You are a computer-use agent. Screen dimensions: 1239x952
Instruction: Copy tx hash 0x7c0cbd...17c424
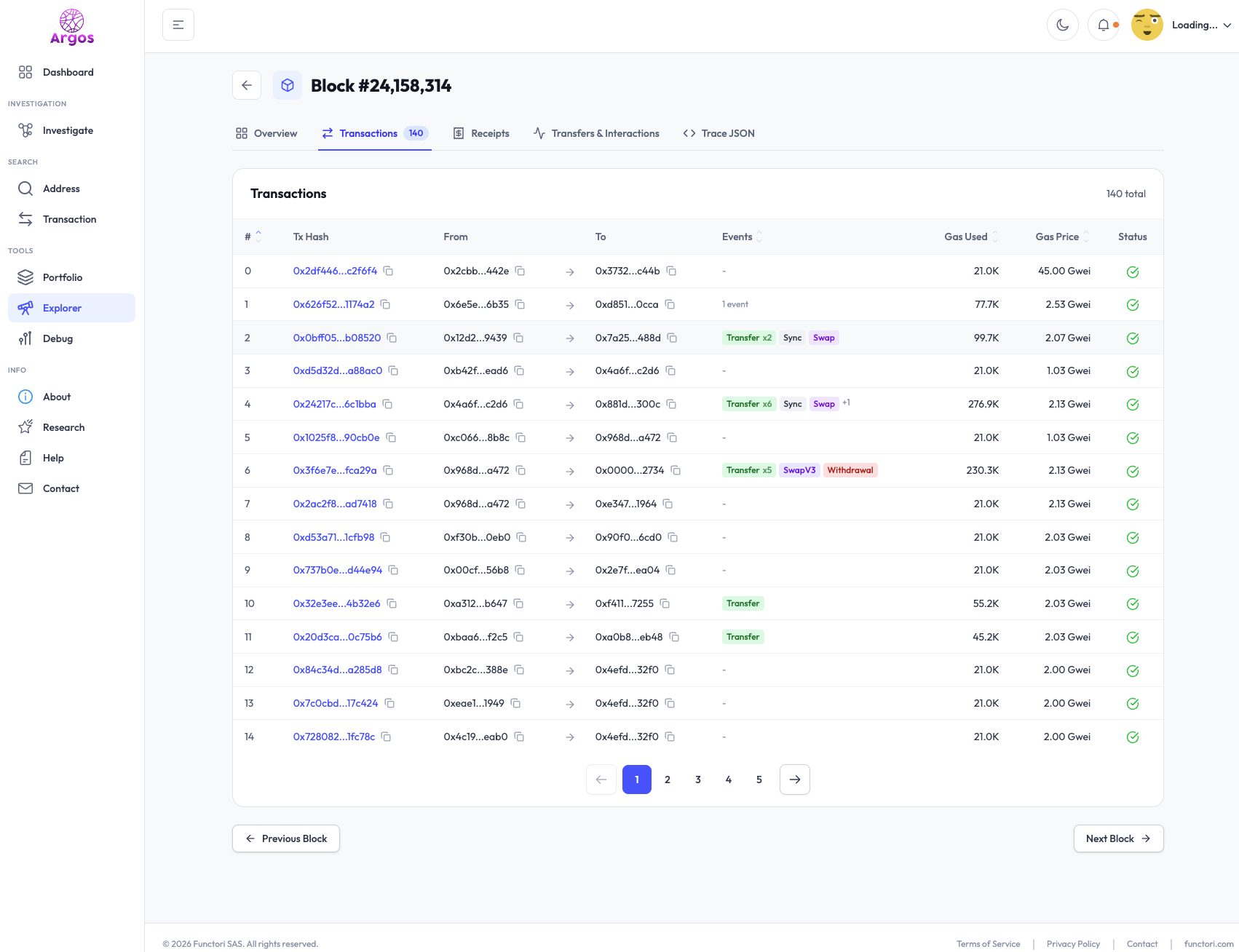point(389,703)
